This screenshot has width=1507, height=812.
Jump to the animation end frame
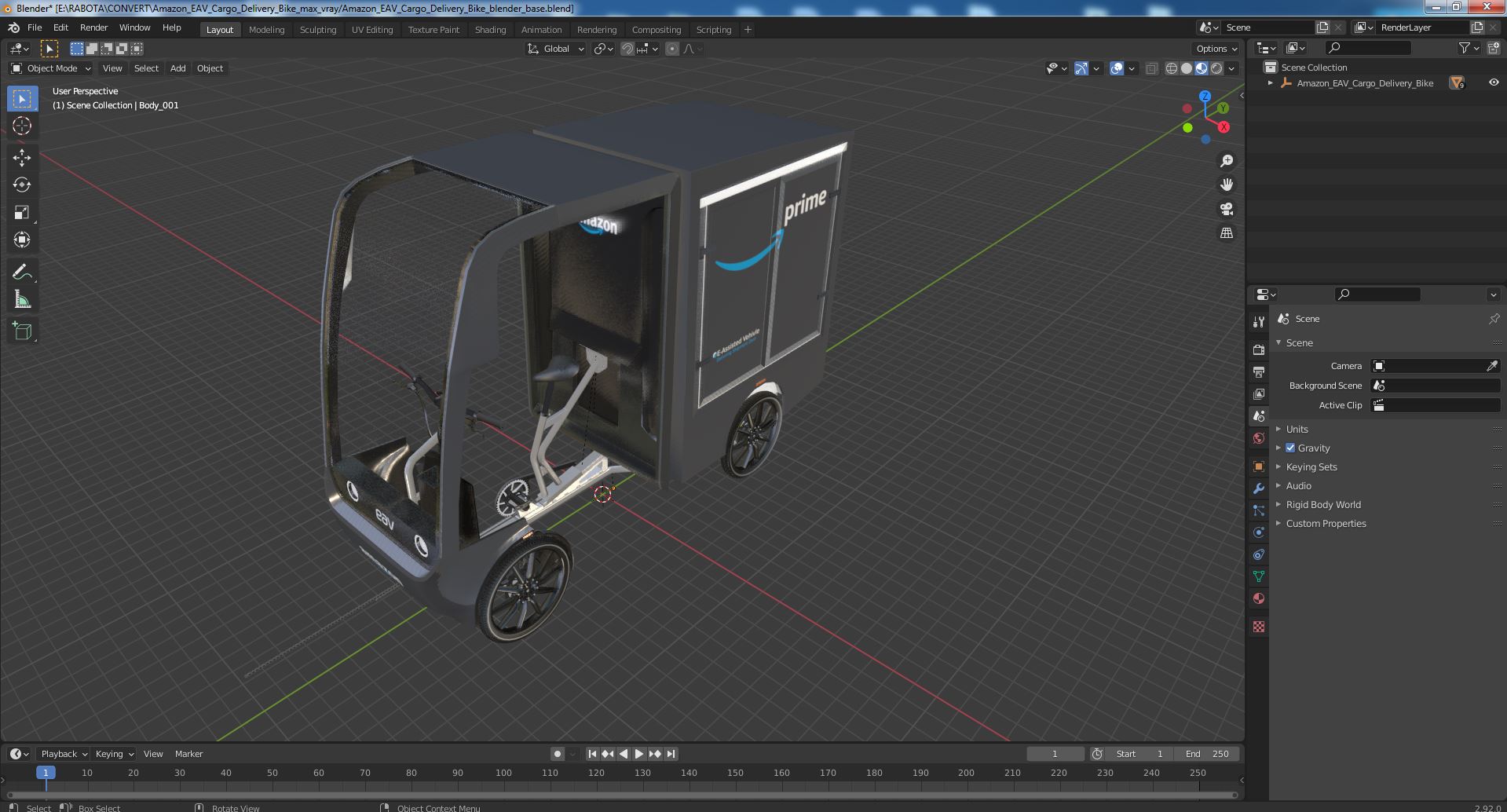click(x=671, y=754)
